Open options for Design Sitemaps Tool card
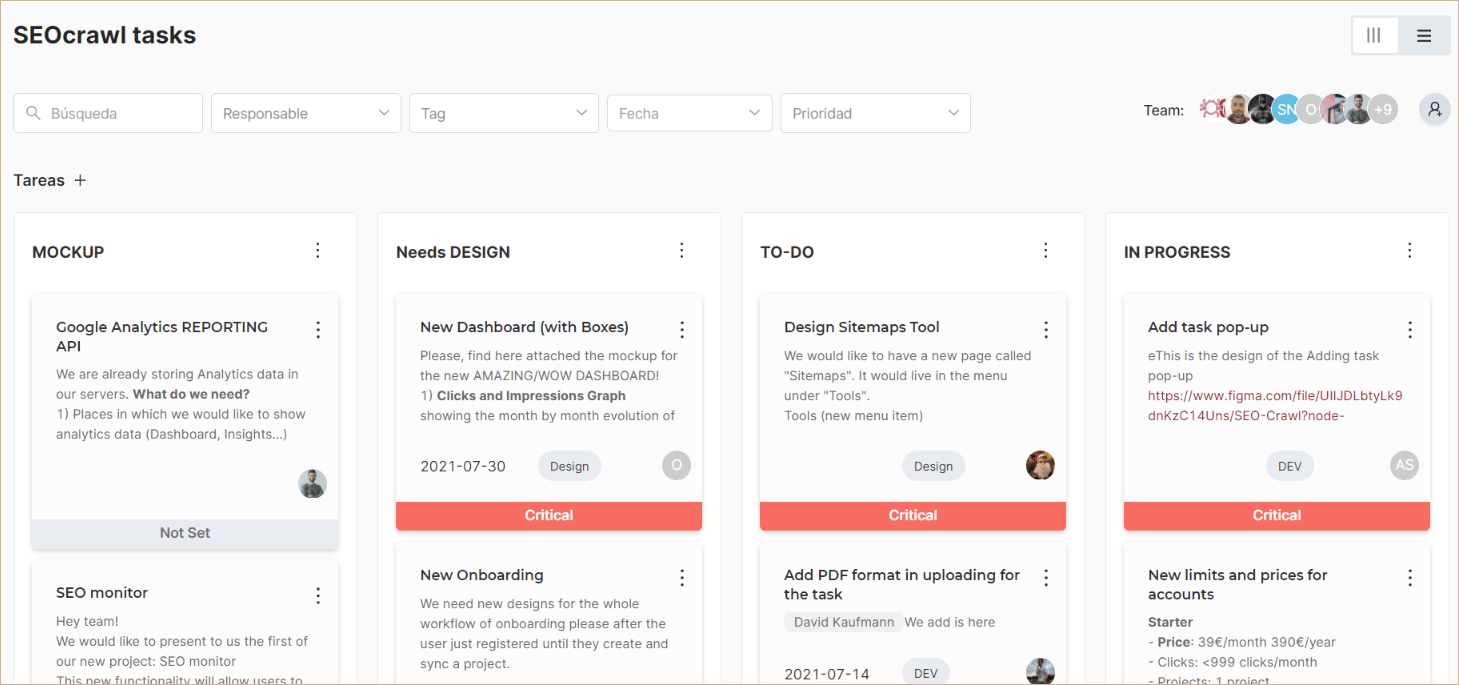 coord(1046,329)
